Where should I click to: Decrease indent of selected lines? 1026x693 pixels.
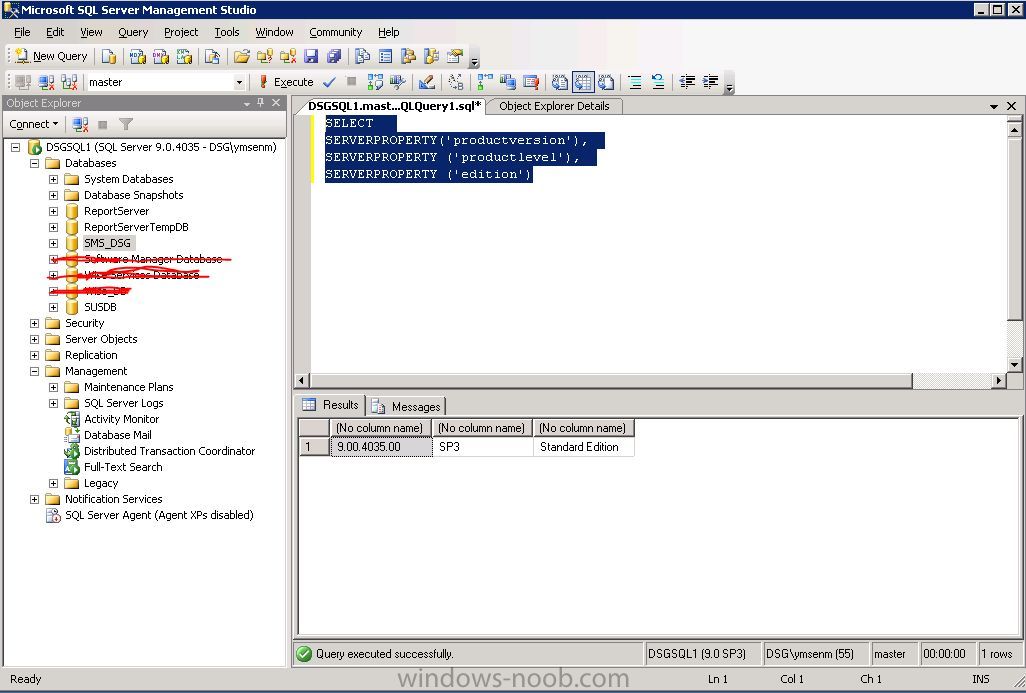pos(687,82)
